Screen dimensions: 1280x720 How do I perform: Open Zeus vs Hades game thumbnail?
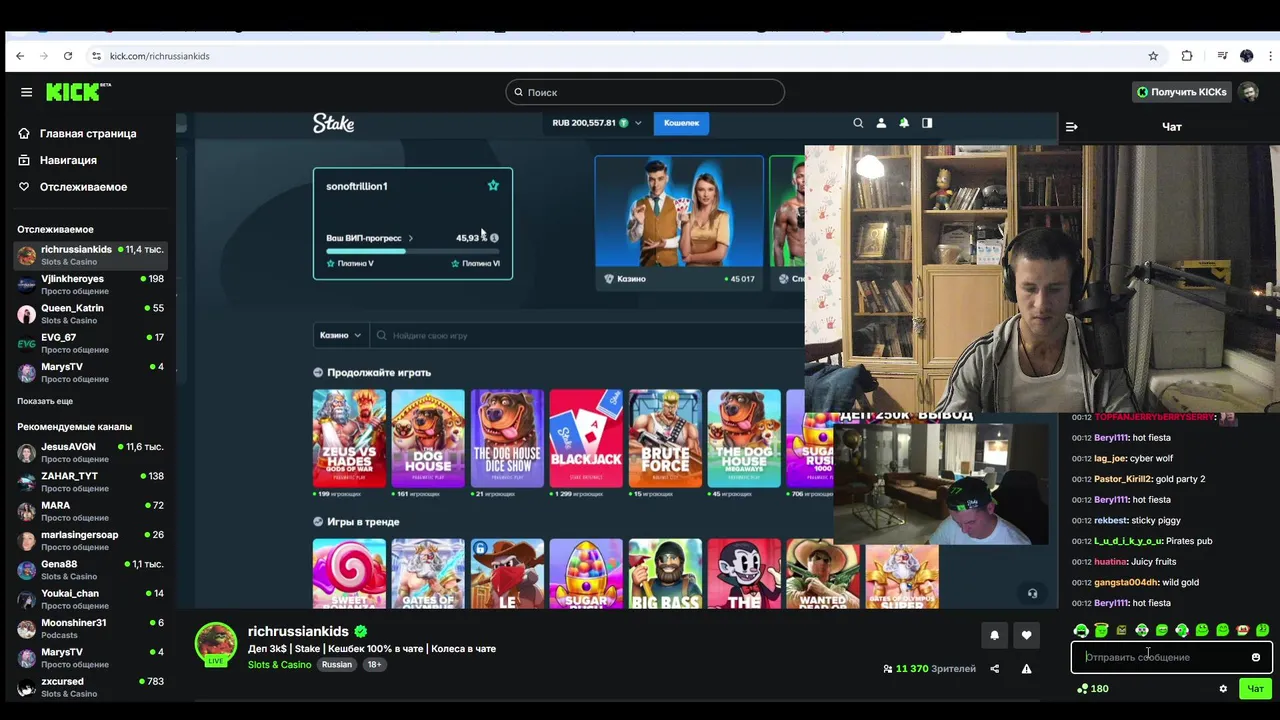(349, 438)
